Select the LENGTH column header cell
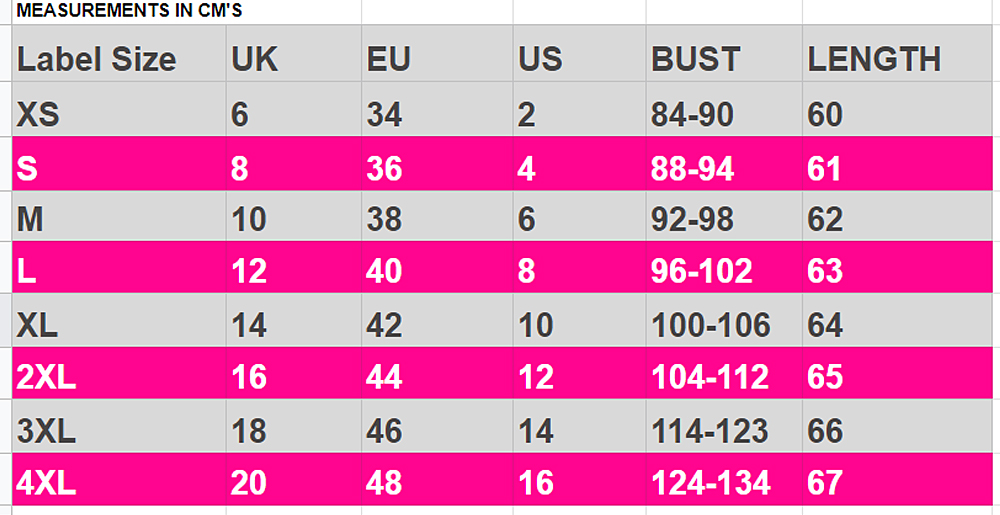1000x515 pixels. click(x=874, y=60)
